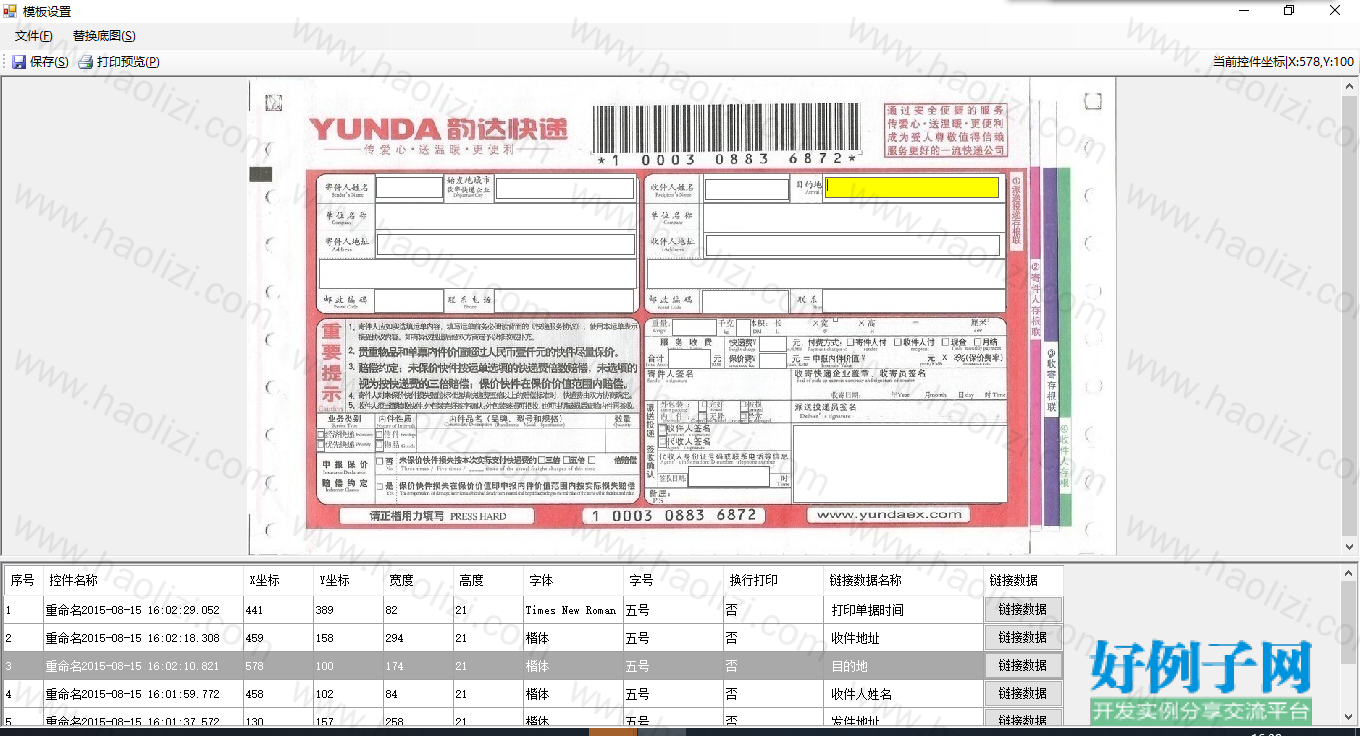Click the 宽度 cell showing 82
The width and height of the screenshot is (1360, 736).
pos(418,610)
